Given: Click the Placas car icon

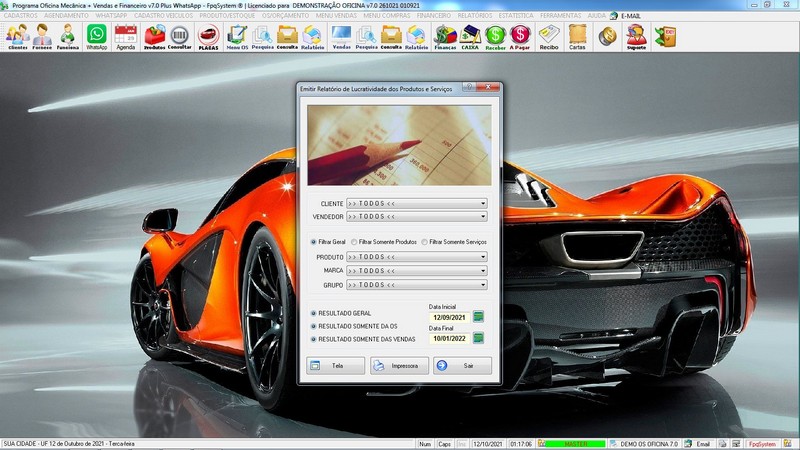Looking at the screenshot, I should click(208, 37).
